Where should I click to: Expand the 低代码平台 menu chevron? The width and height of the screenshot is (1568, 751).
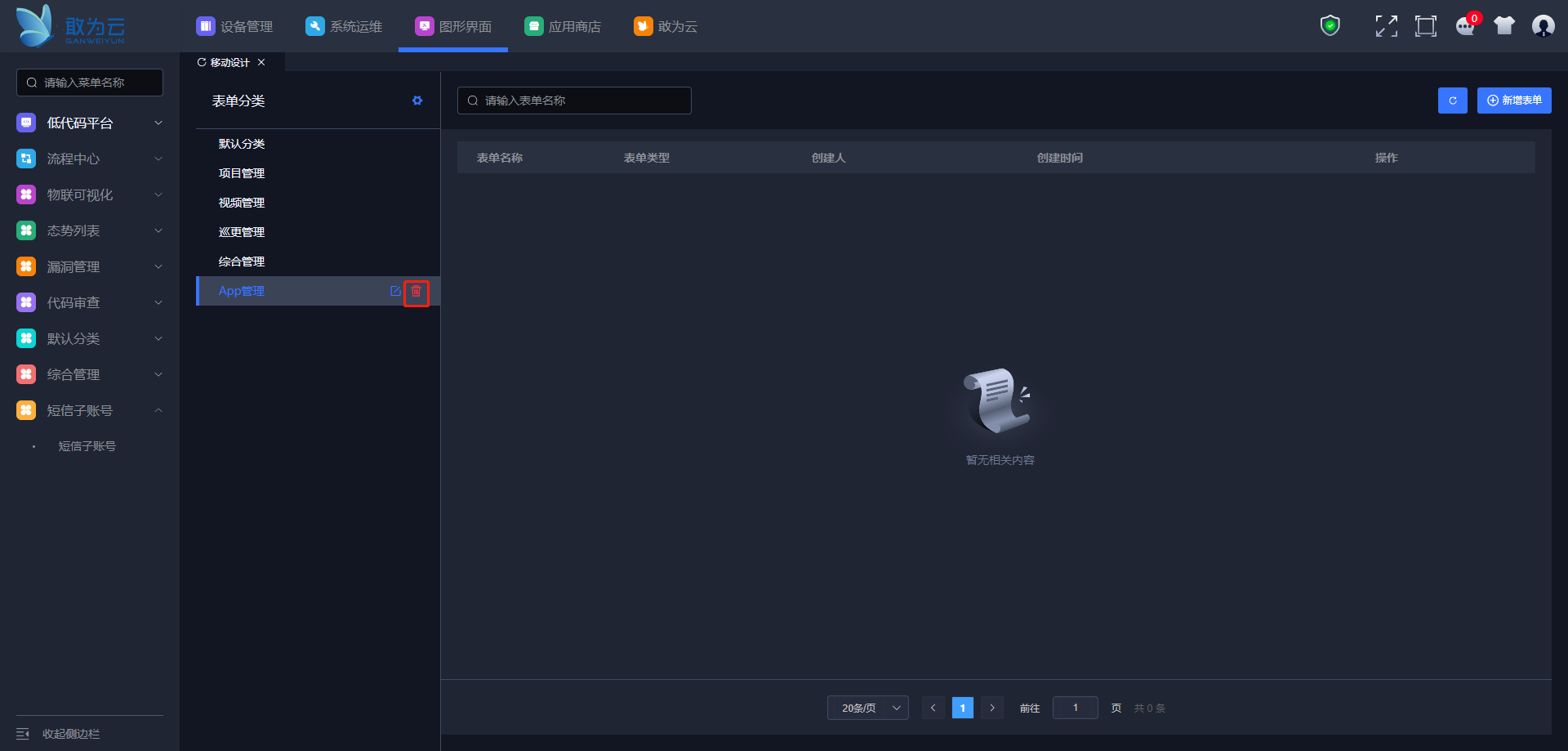[x=158, y=123]
